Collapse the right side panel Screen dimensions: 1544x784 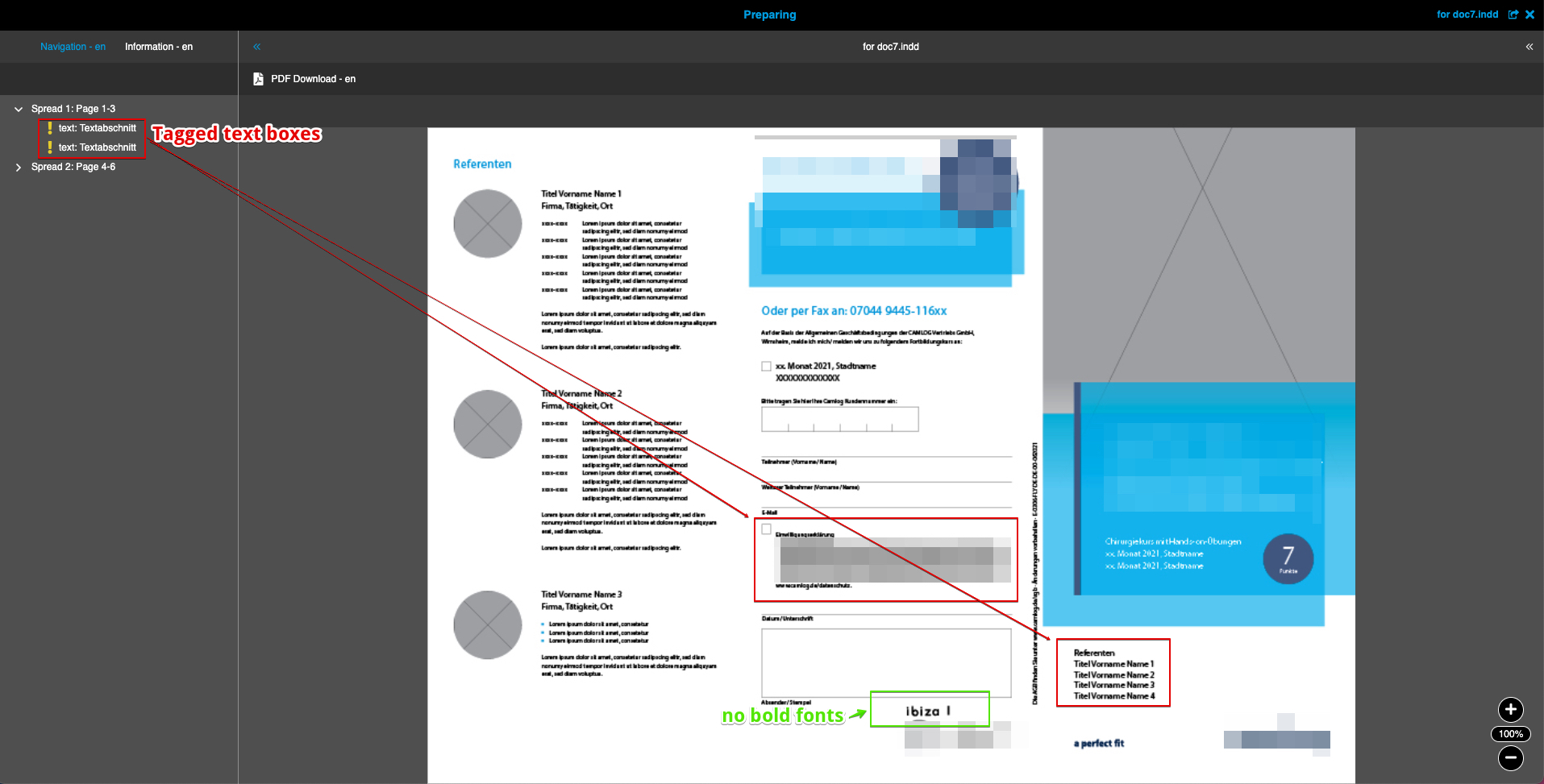[x=1529, y=47]
